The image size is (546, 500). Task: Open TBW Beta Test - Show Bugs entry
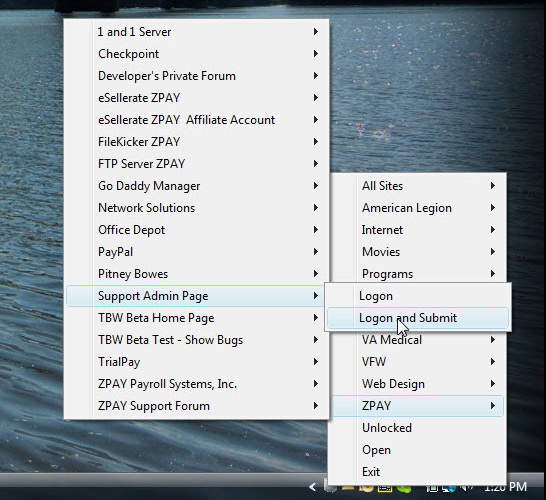click(x=196, y=340)
